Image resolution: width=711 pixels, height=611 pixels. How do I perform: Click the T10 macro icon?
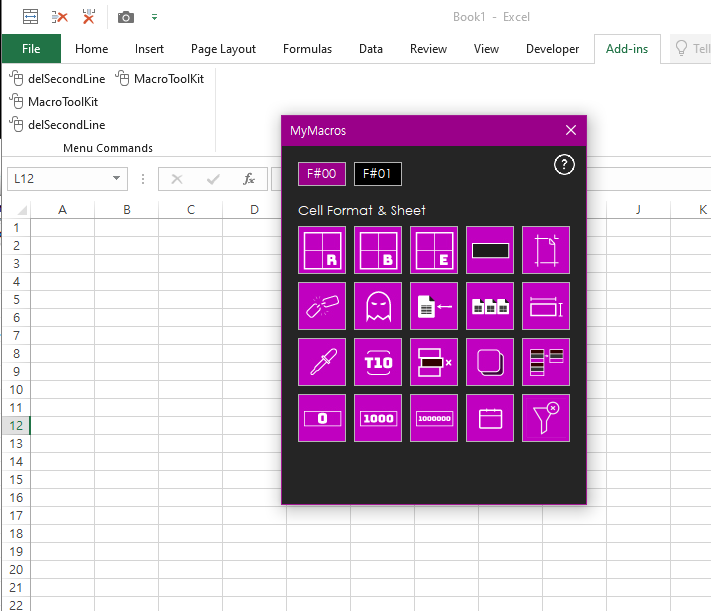pyautogui.click(x=378, y=362)
